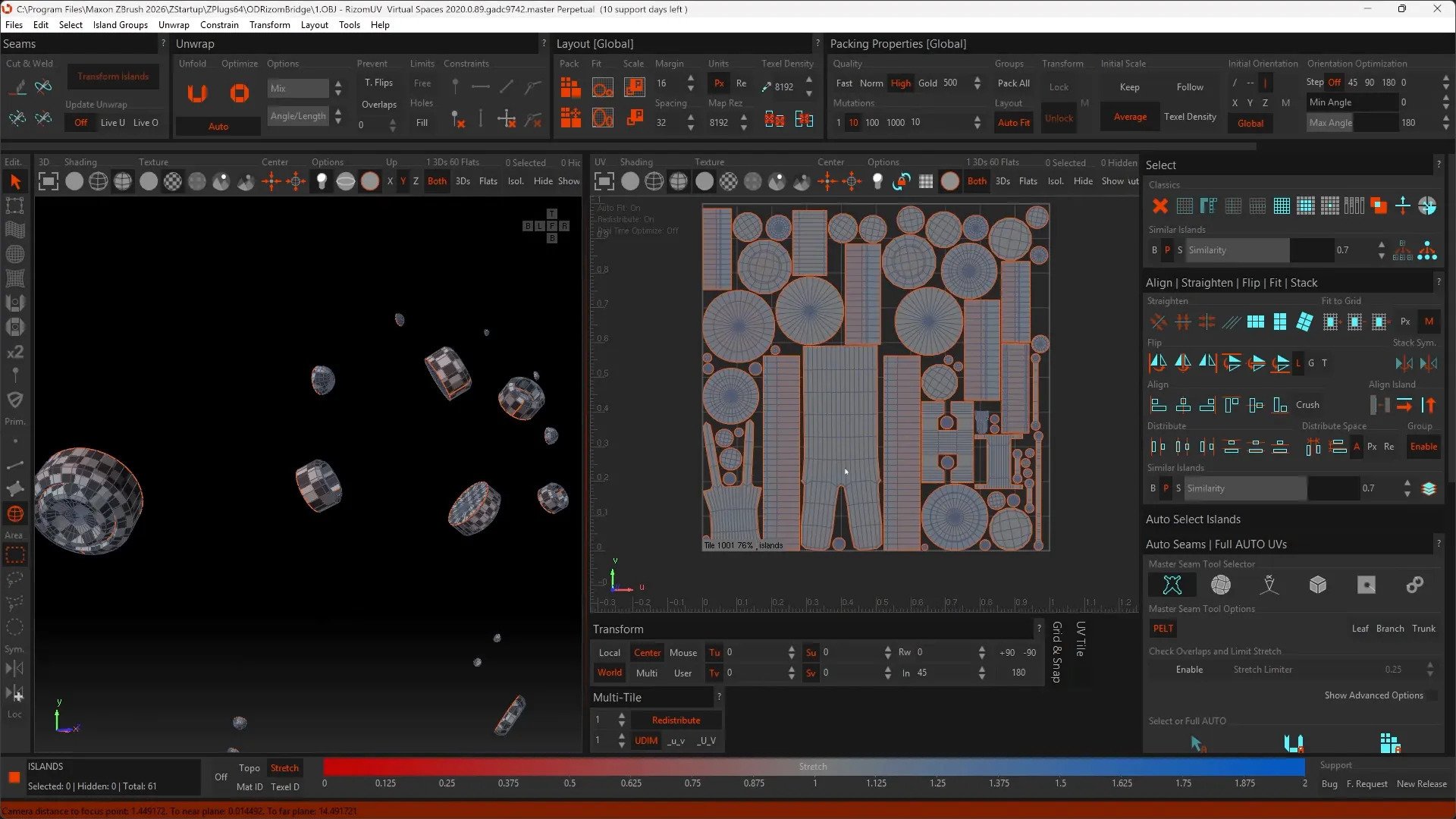Increase the Margin value stepper
Image resolution: width=1456 pixels, height=819 pixels.
[x=690, y=78]
